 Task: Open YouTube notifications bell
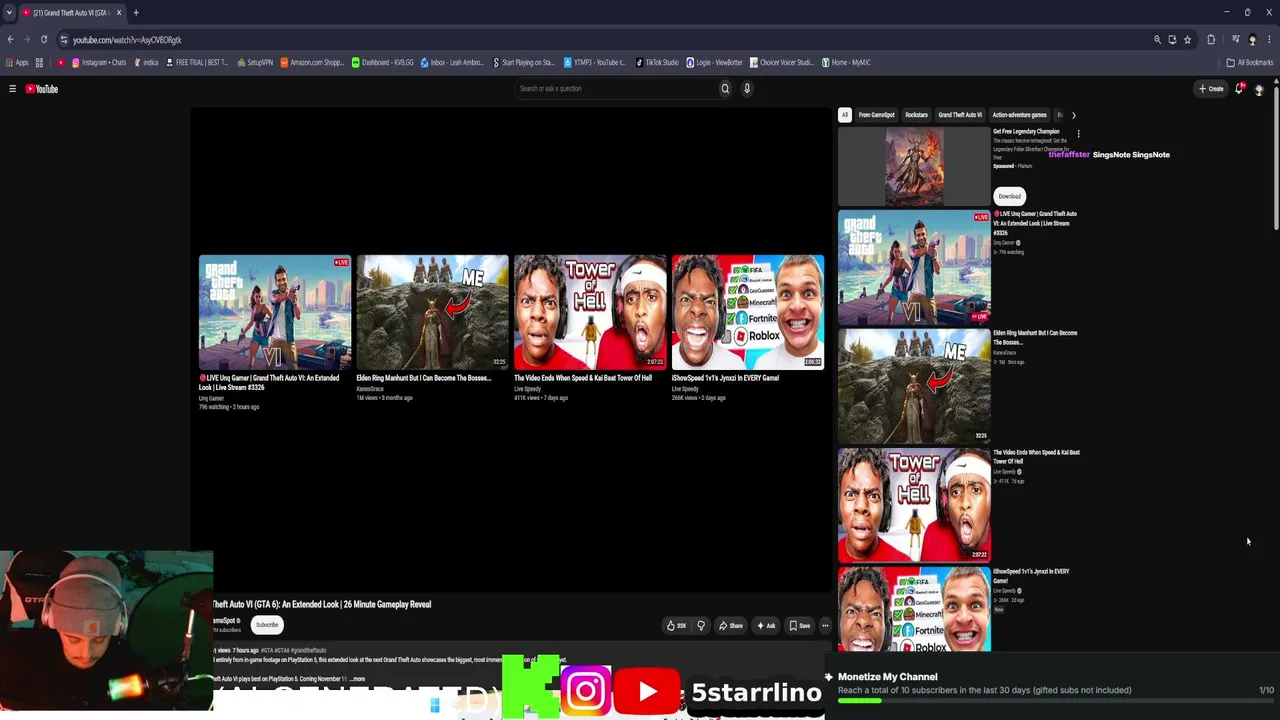coord(1239,89)
